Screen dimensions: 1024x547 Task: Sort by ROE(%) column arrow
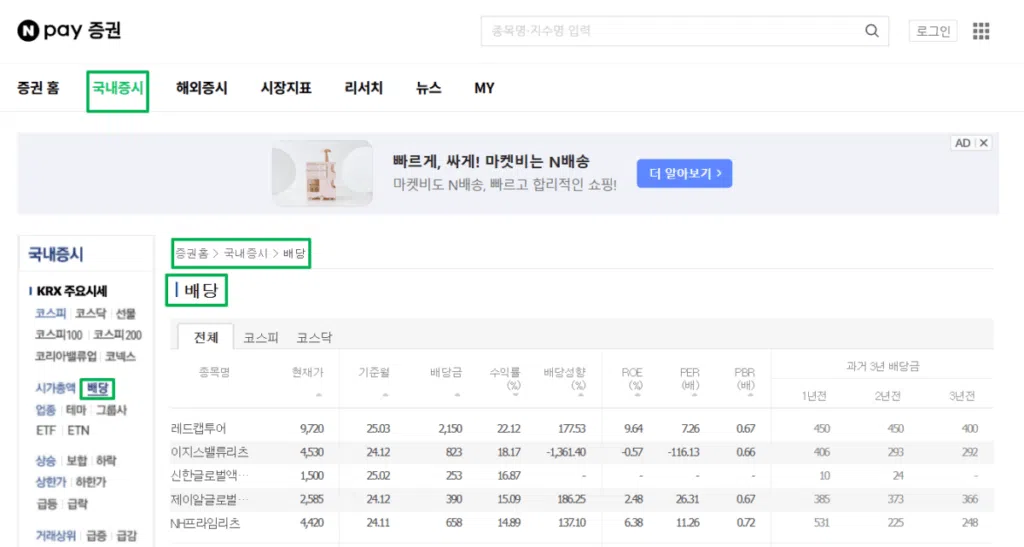(637, 395)
